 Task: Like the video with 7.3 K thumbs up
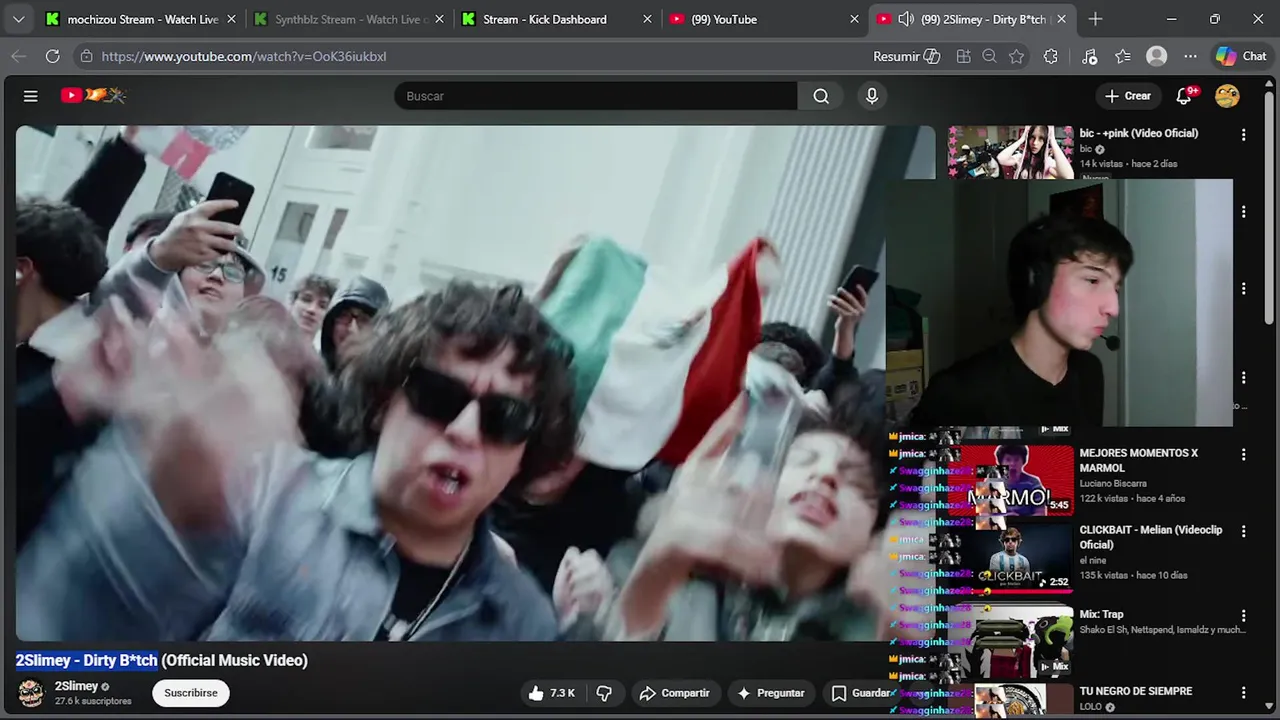(552, 693)
